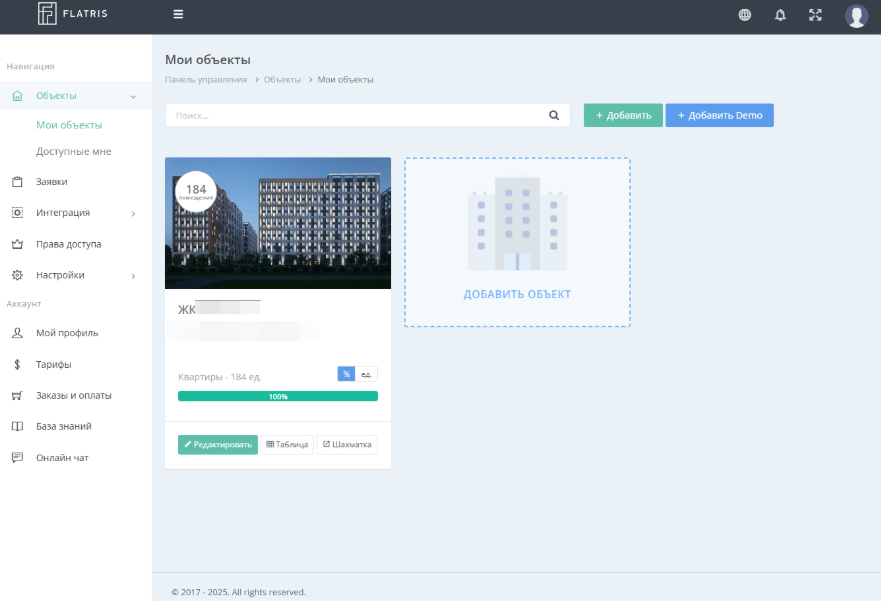The image size is (883, 601).
Task: Open the user avatar profile menu
Action: click(856, 15)
